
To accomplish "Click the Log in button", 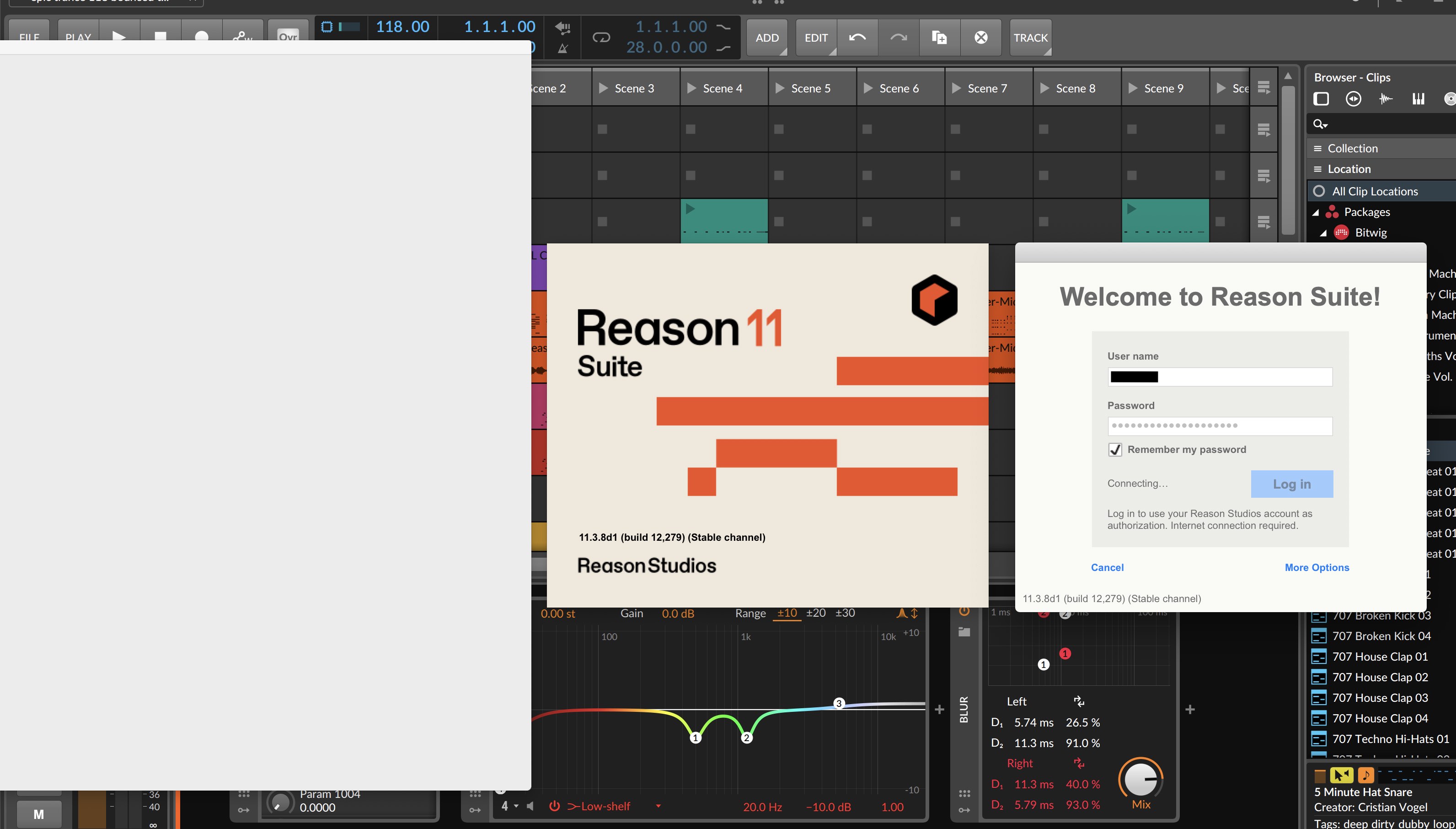I will (1291, 484).
